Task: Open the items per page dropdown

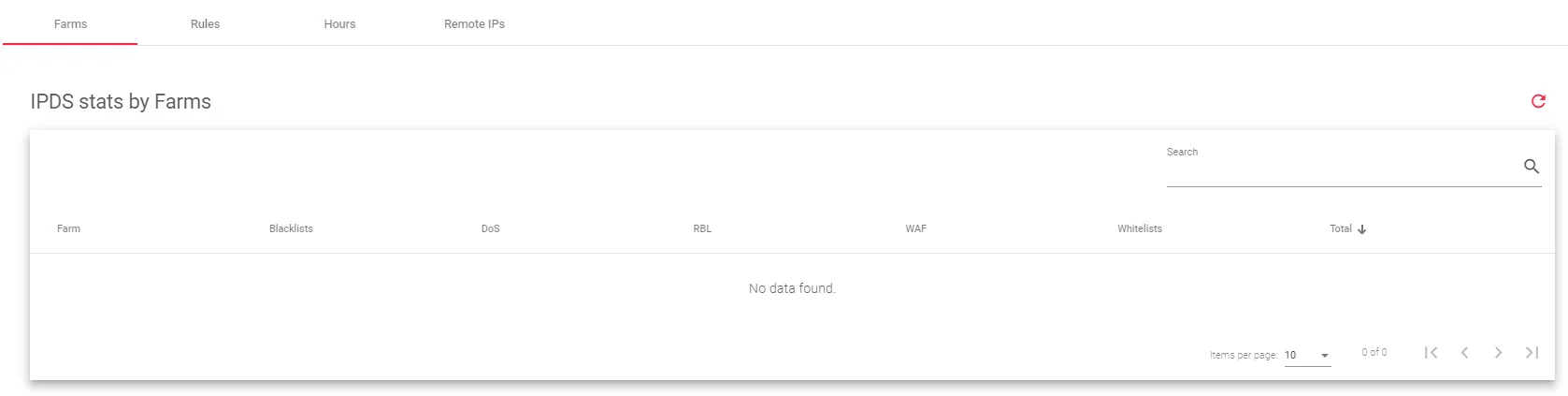Action: click(1307, 356)
